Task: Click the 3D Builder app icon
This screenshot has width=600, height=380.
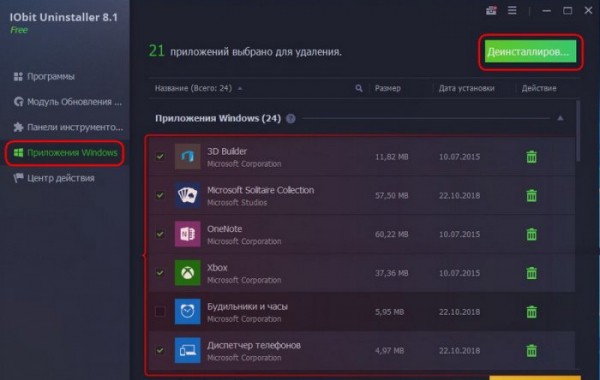Action: [x=188, y=157]
